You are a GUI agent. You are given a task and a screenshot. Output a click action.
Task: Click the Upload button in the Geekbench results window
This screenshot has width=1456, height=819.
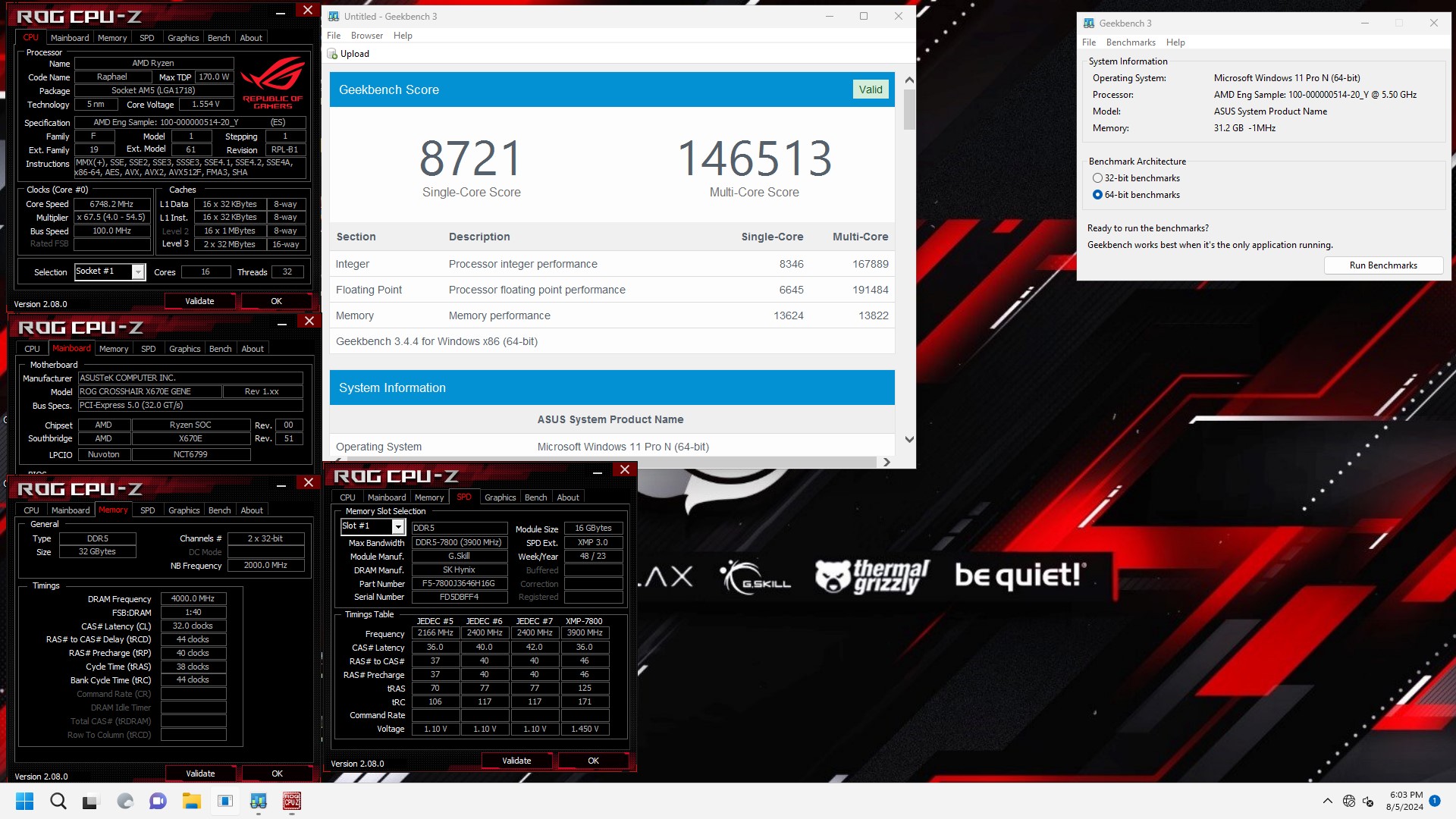pyautogui.click(x=348, y=54)
